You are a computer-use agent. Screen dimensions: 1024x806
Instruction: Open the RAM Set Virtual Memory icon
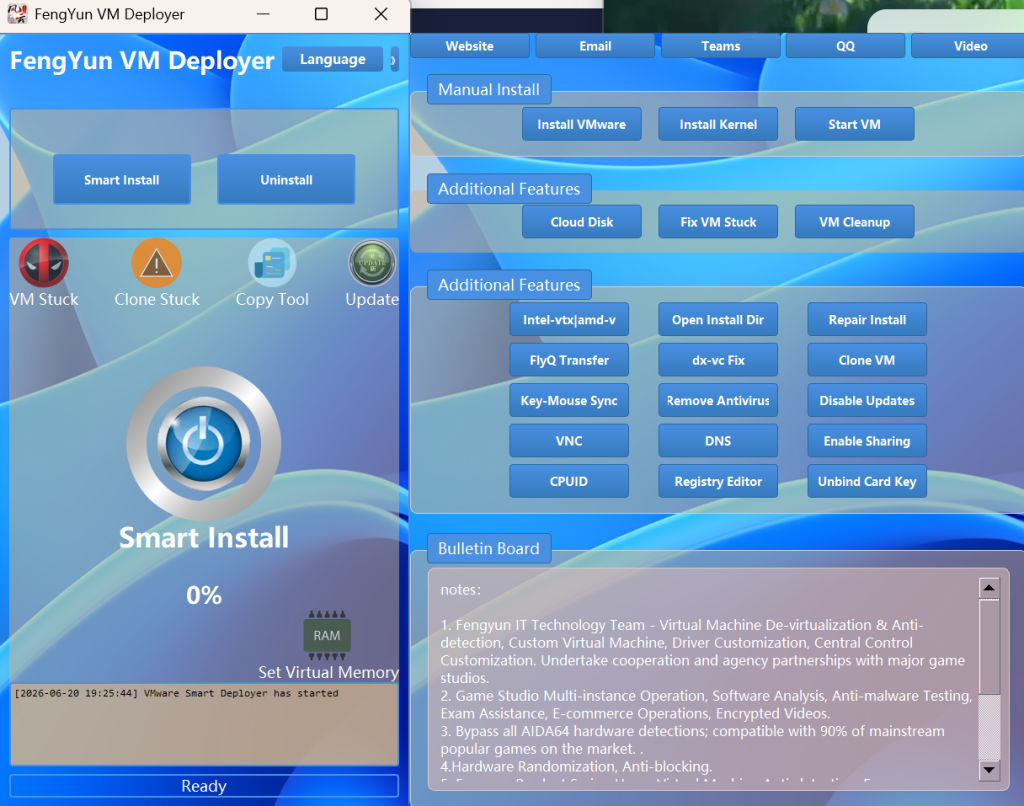[327, 635]
